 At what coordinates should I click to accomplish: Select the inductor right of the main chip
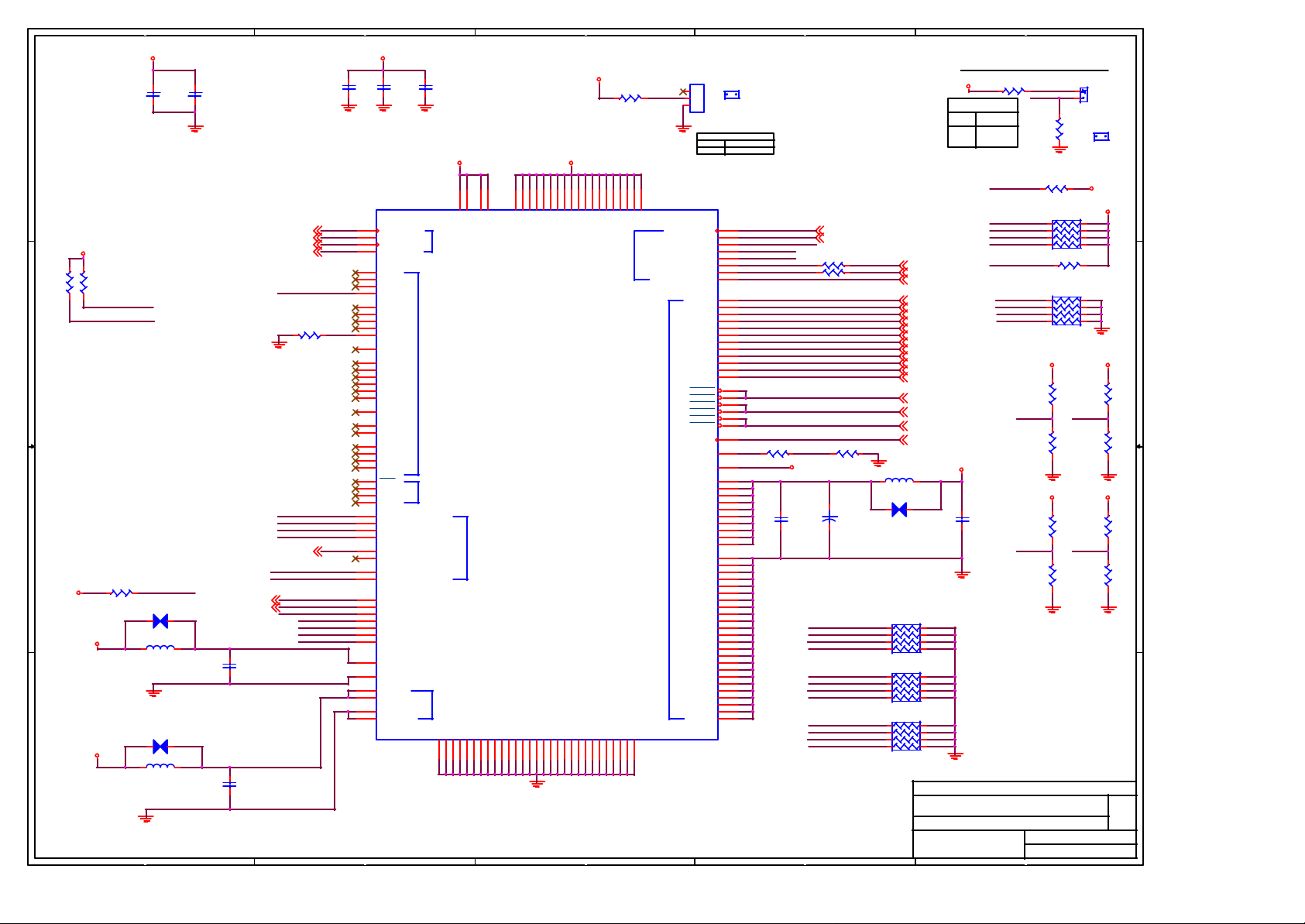click(x=899, y=481)
